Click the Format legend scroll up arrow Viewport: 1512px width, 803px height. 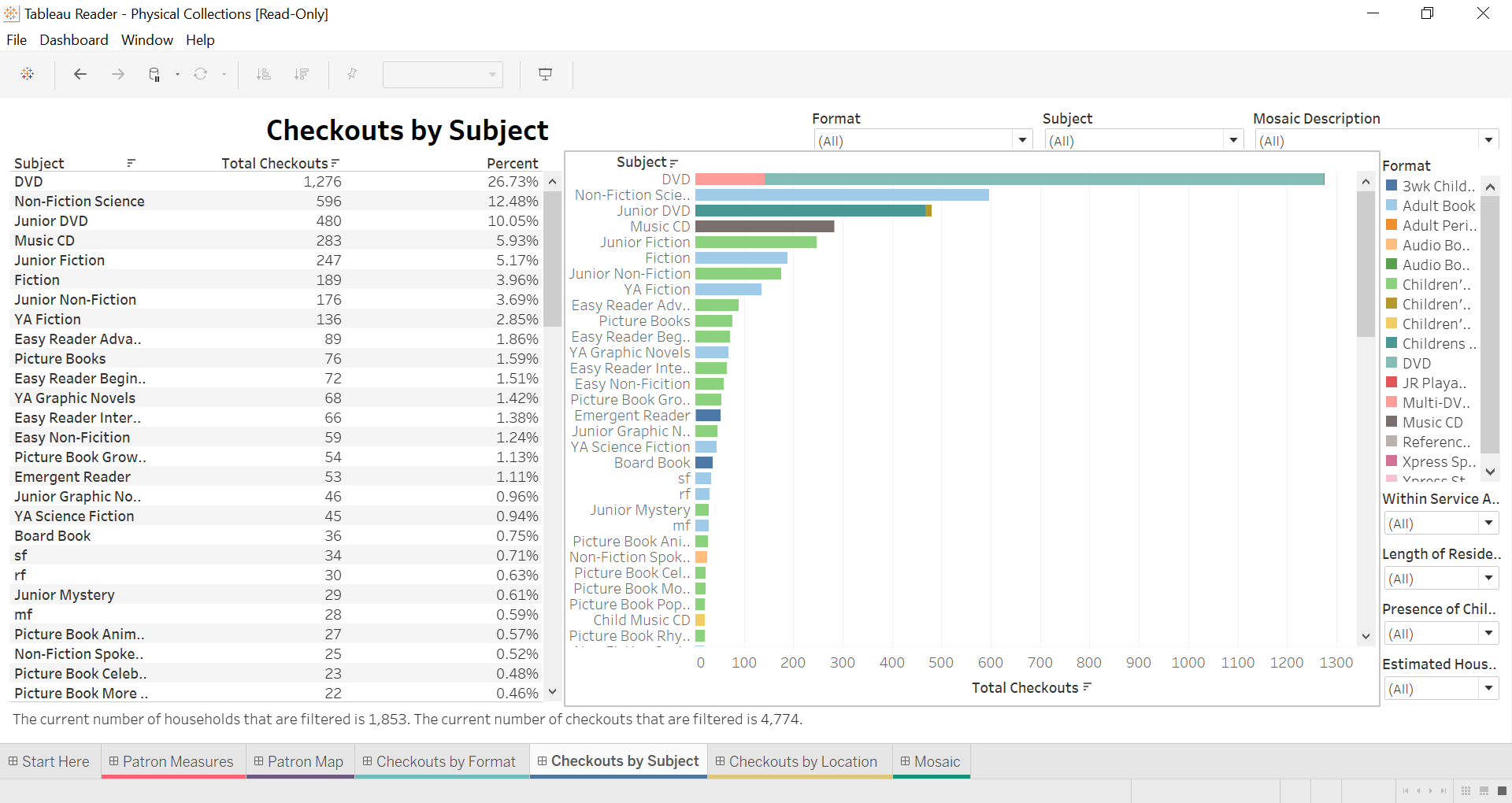(1489, 187)
